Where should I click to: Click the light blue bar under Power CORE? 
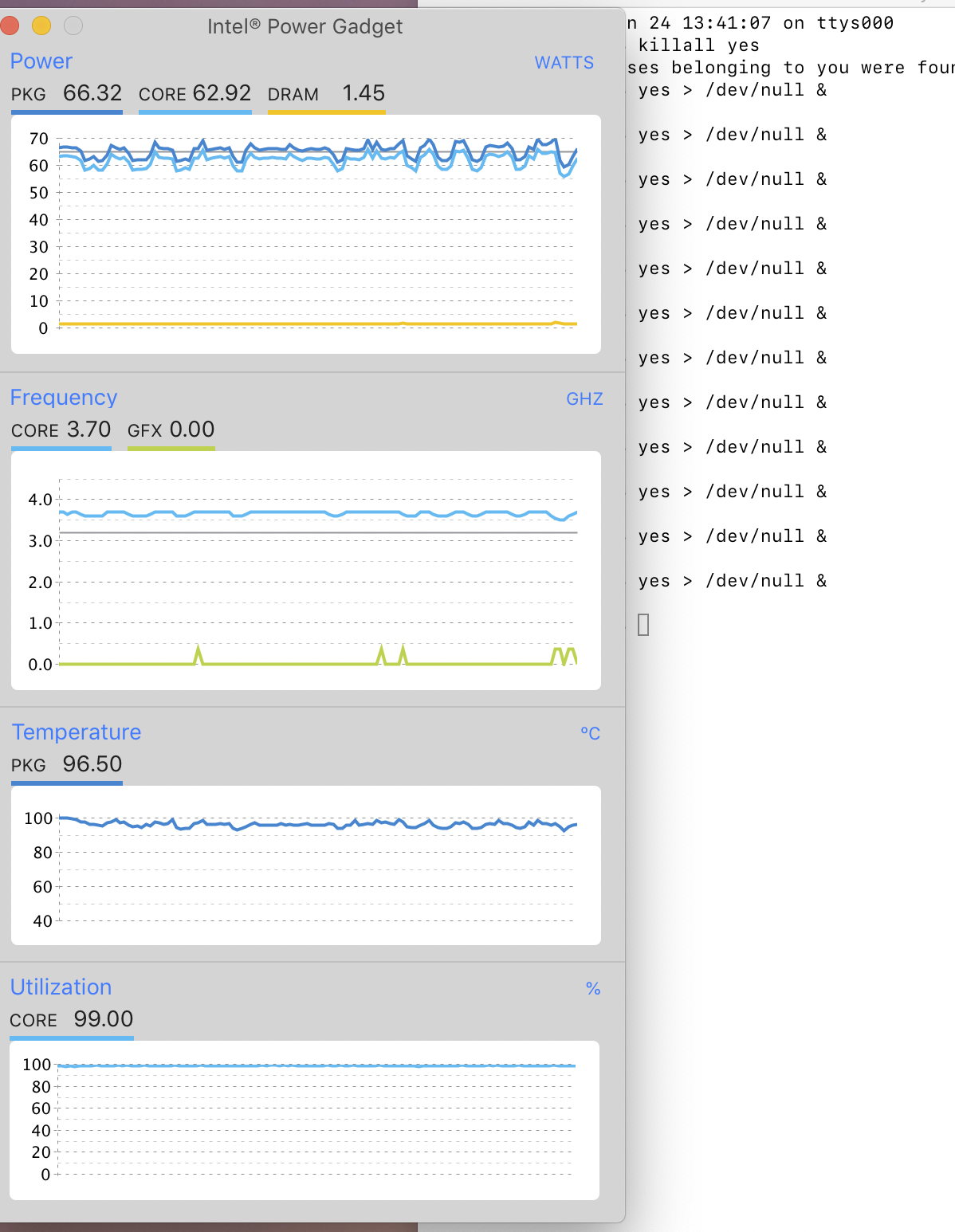point(195,112)
